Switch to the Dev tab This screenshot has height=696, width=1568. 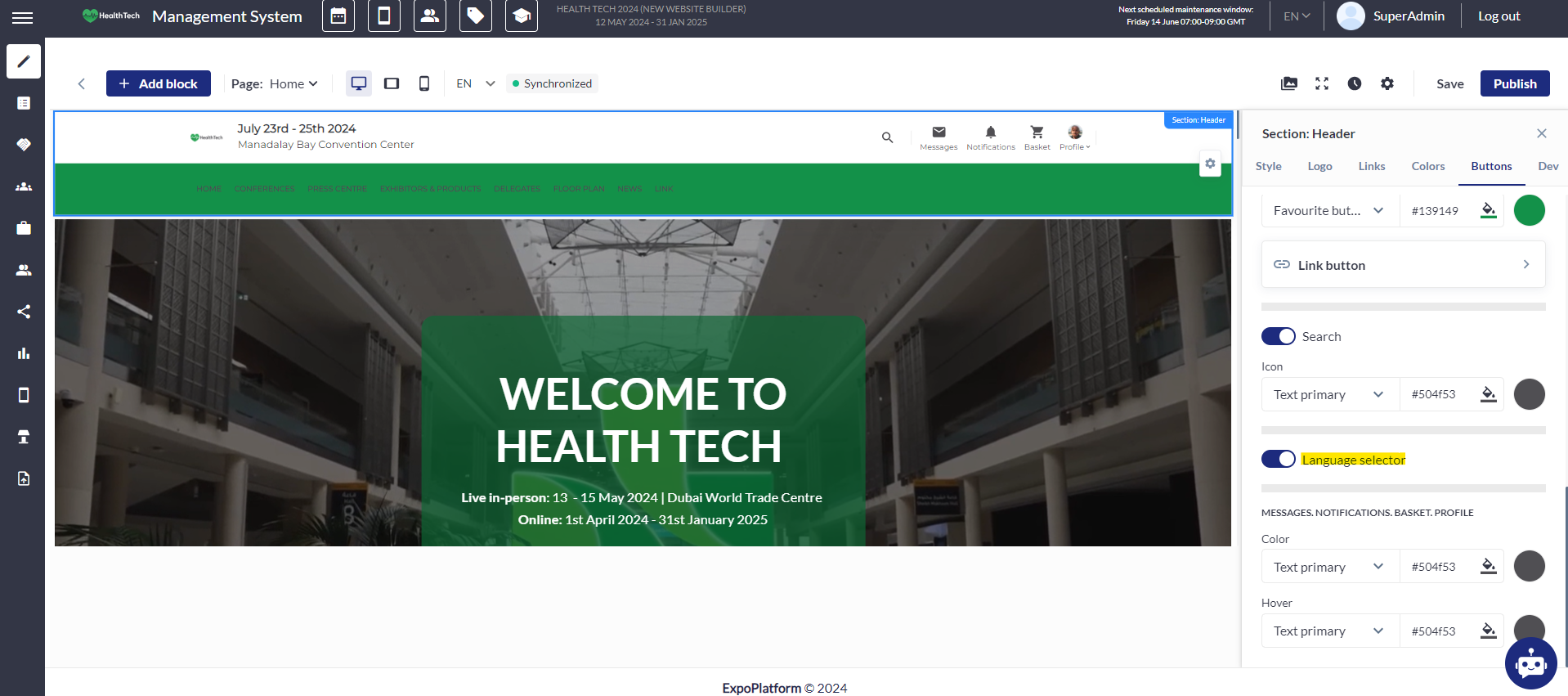1548,166
